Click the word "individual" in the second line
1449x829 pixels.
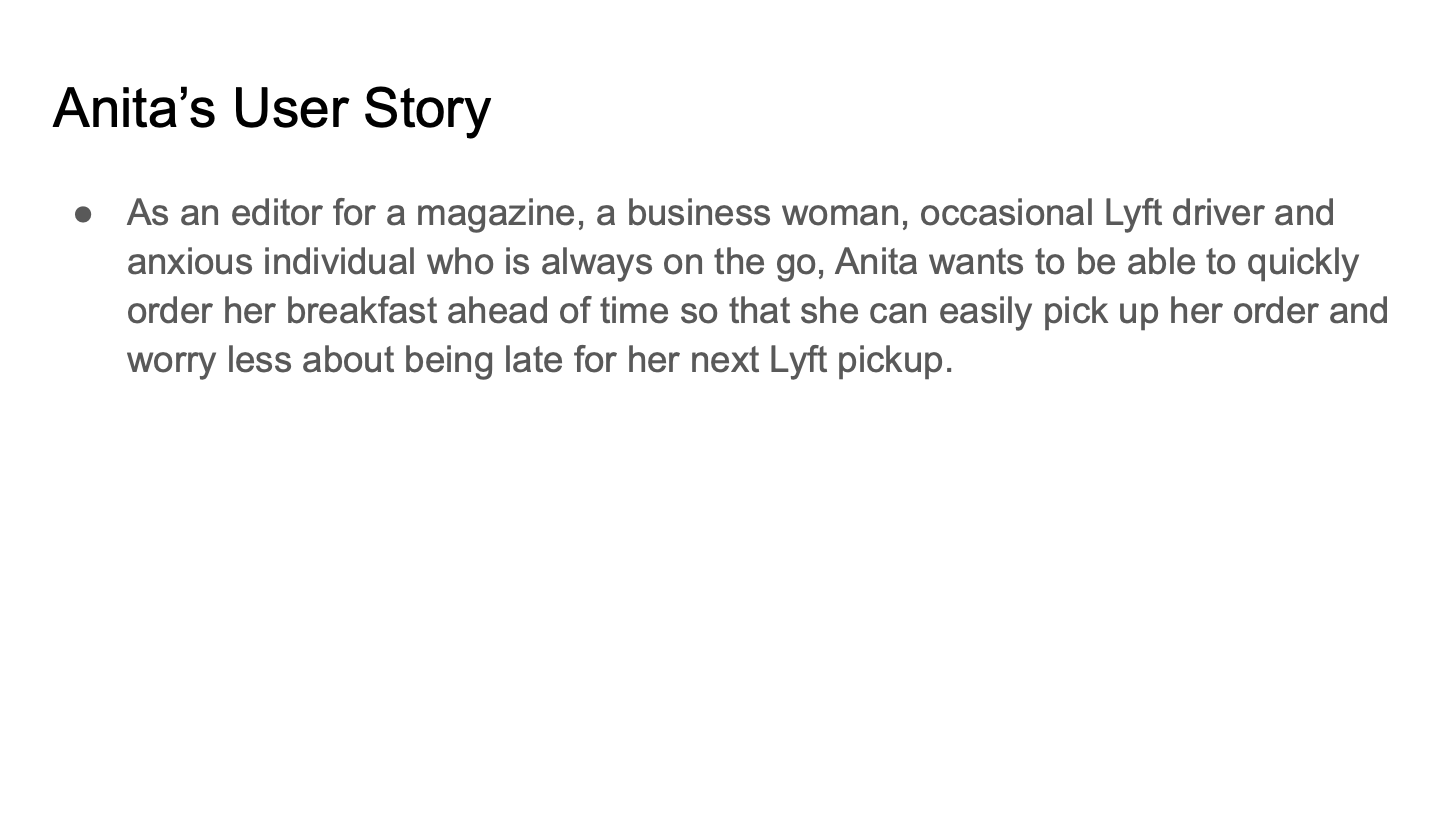pos(340,262)
